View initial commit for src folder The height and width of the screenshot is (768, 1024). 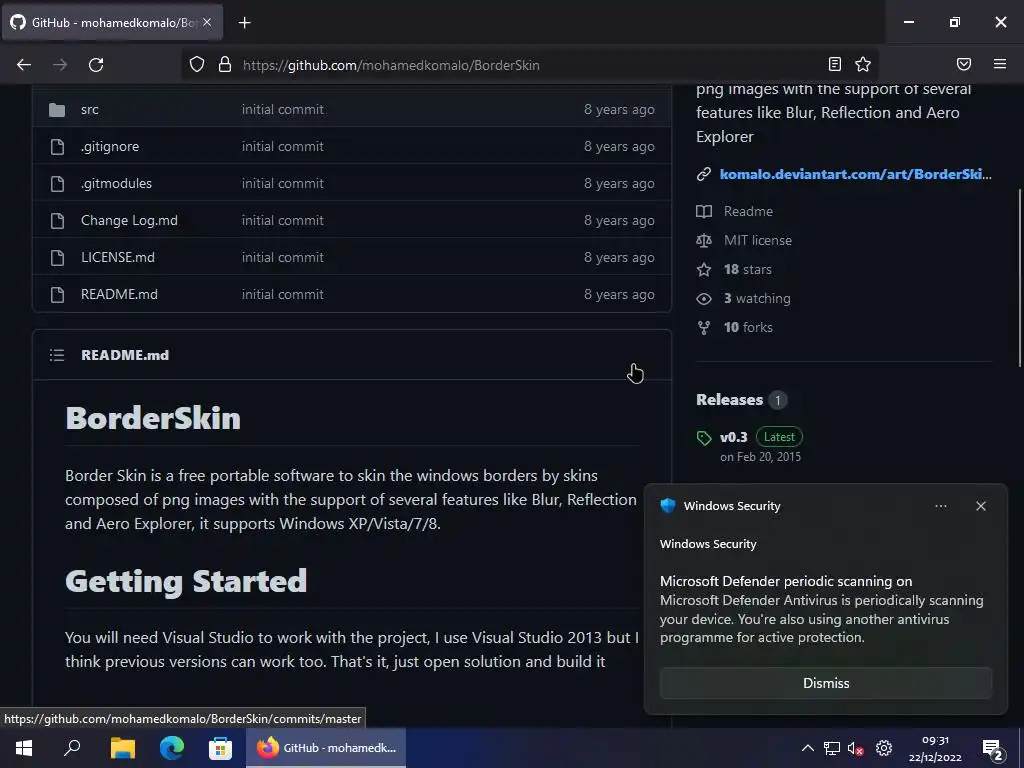coord(283,110)
